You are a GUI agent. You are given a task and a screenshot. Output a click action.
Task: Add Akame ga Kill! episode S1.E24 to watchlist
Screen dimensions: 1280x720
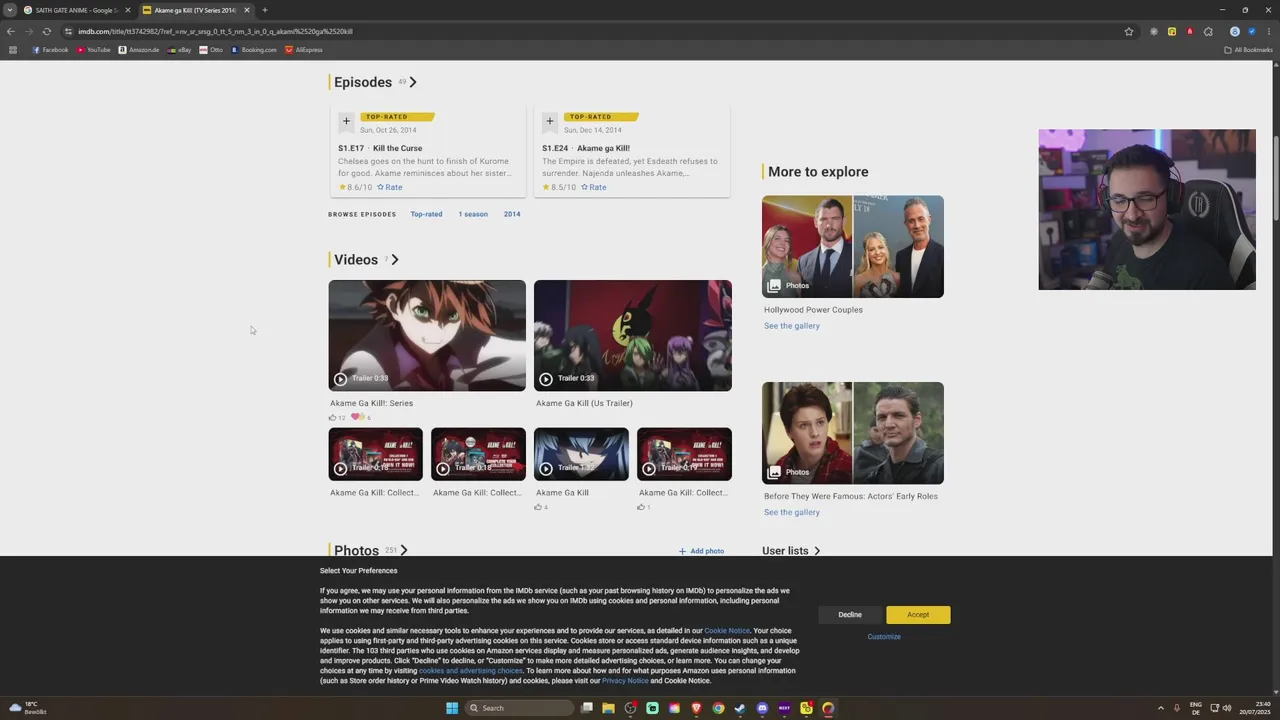pyautogui.click(x=550, y=121)
